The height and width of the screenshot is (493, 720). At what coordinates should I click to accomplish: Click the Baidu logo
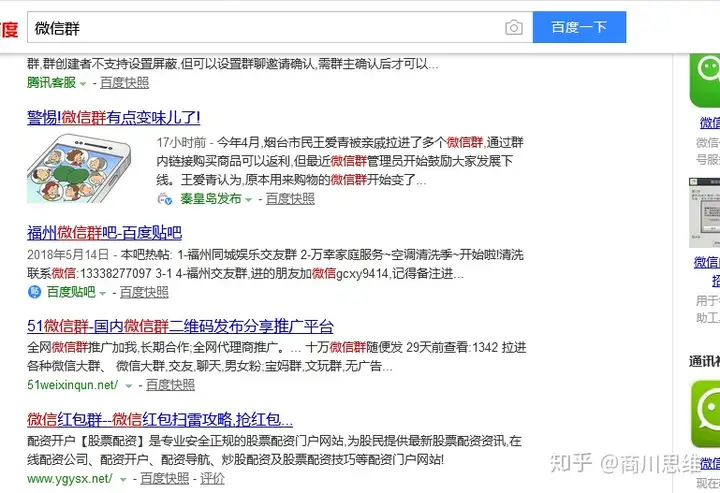[8, 28]
